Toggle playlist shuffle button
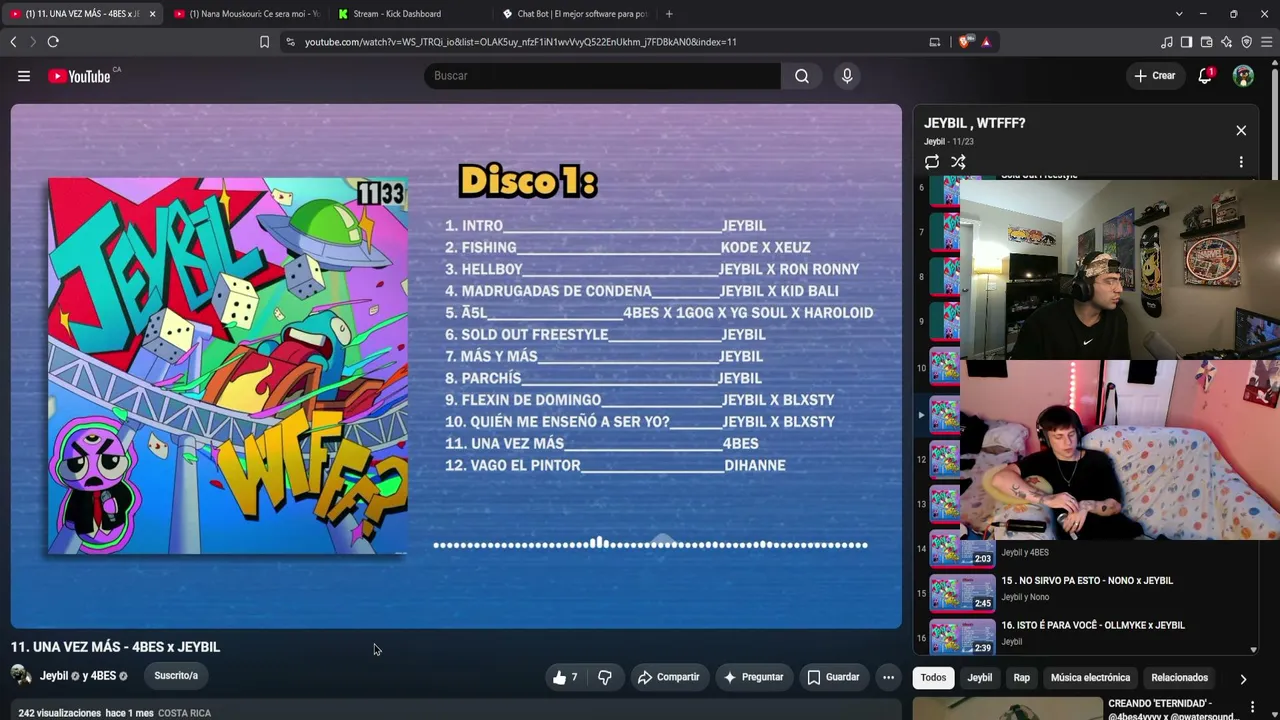Screen dimensions: 1280x720 click(x=958, y=161)
